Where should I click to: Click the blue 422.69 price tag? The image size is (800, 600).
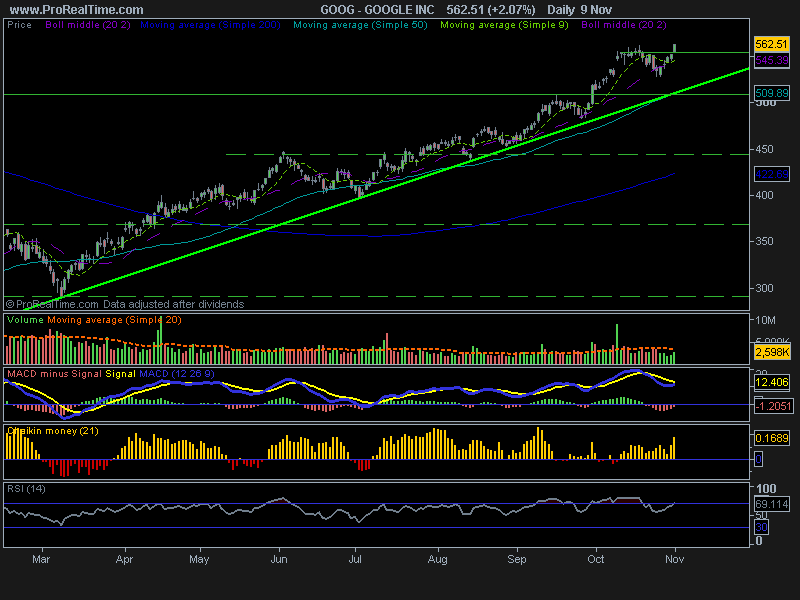coord(772,174)
